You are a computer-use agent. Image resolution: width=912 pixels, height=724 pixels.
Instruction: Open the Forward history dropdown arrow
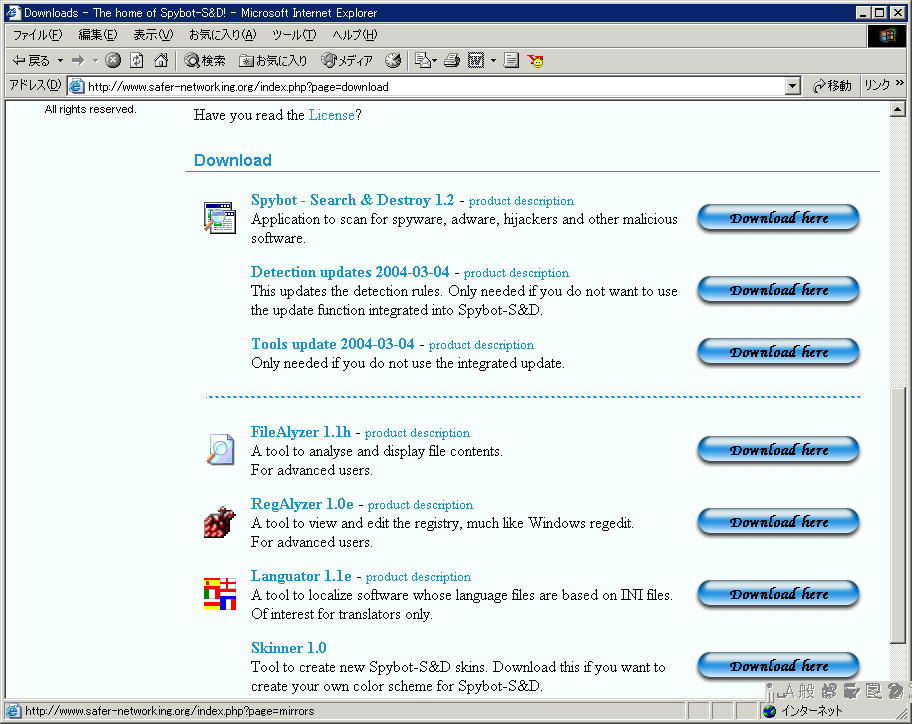tap(95, 60)
